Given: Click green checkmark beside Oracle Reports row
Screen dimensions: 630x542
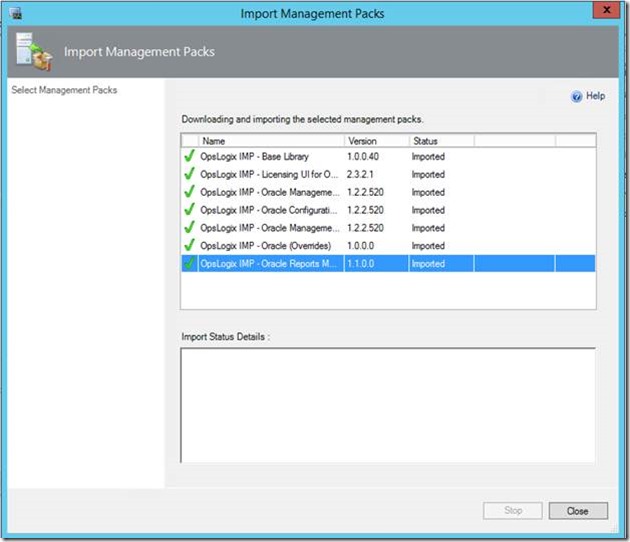Looking at the screenshot, I should (189, 264).
